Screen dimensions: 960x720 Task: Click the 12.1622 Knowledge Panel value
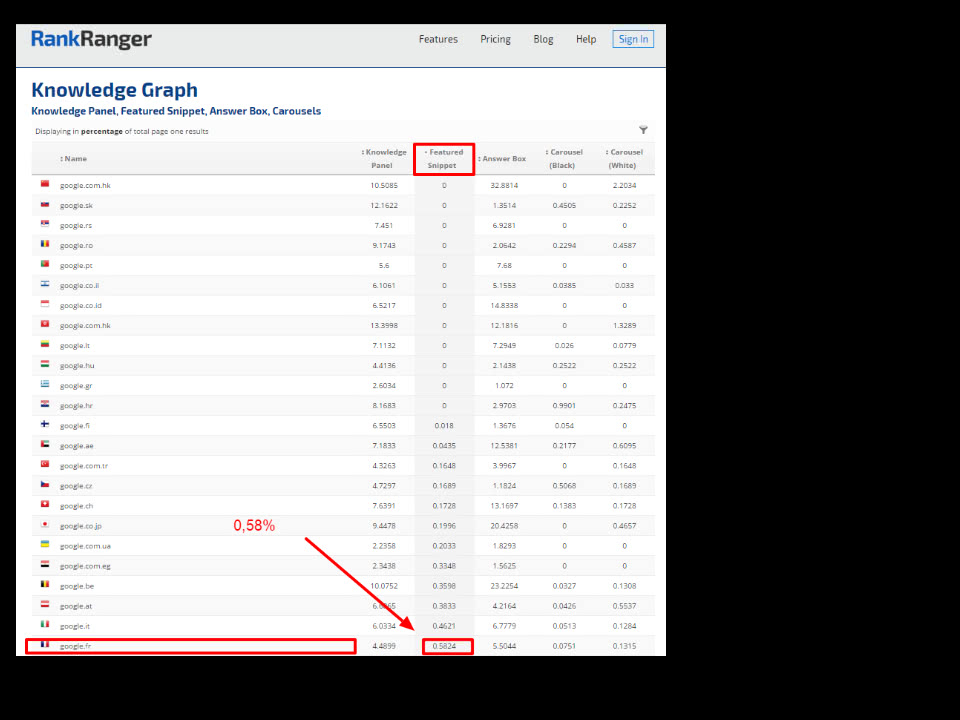pyautogui.click(x=384, y=205)
